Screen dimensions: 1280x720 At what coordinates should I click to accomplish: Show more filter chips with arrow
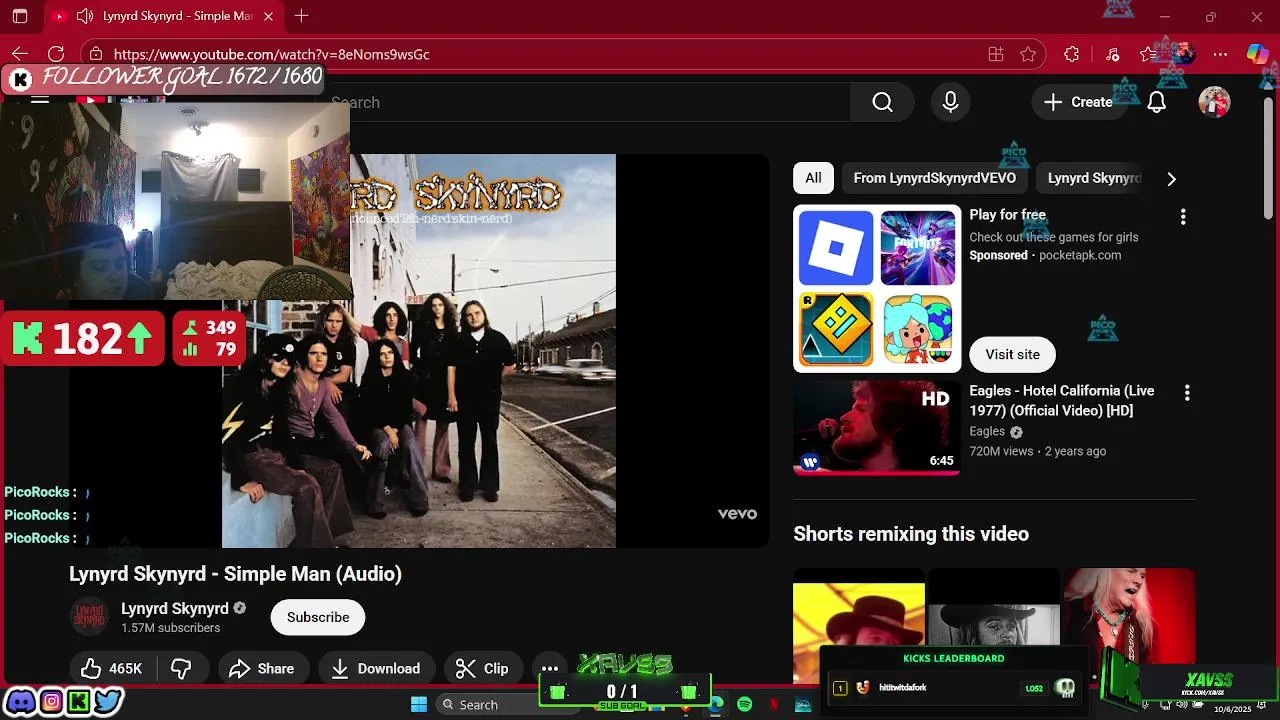point(1171,179)
